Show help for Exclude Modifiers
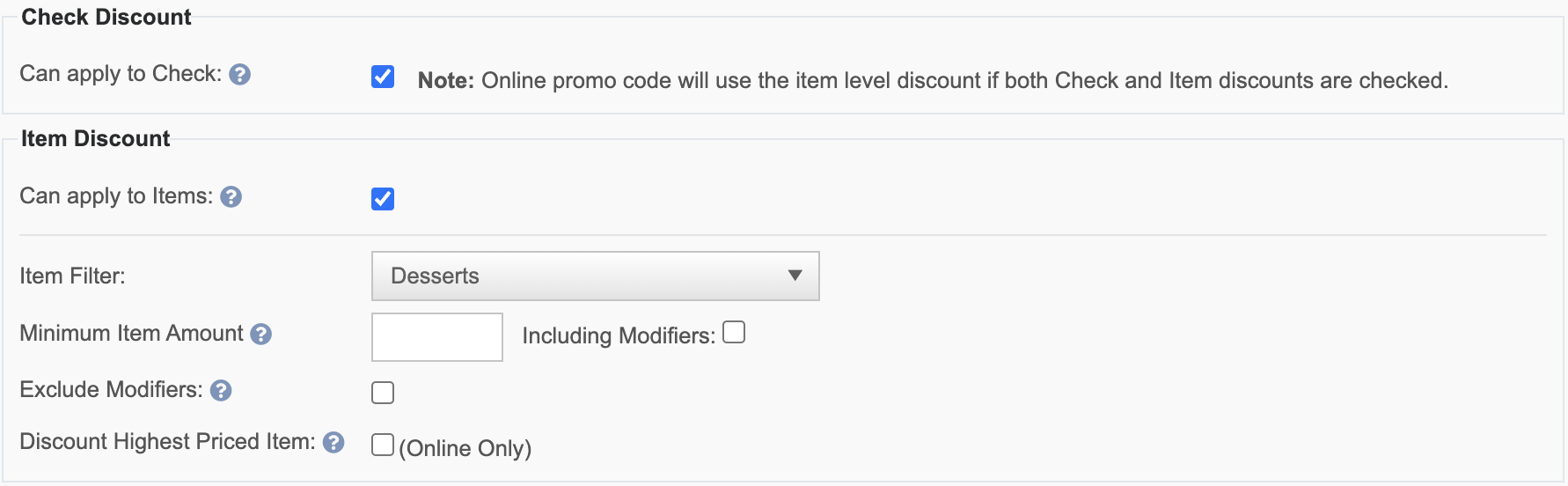 point(221,391)
